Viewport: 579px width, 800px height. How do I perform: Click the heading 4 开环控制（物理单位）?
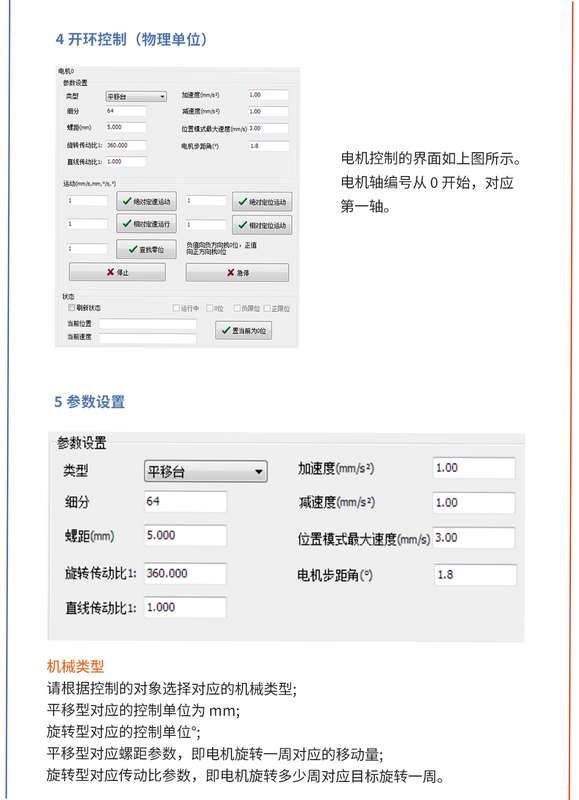tap(132, 39)
